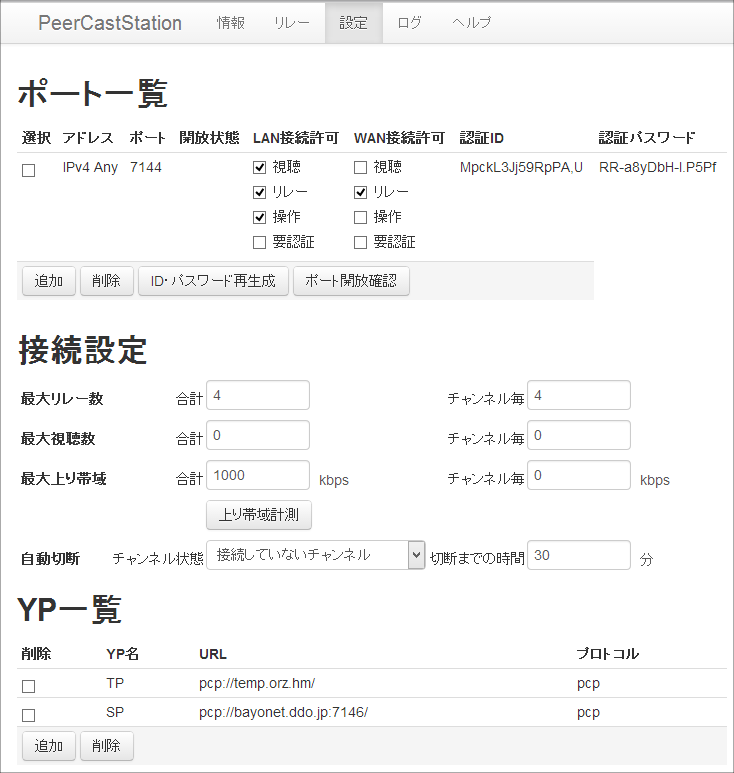Click authentication ID MpckL3Jj59RpPA,U
Viewport: 734px width, 773px height.
[x=521, y=168]
